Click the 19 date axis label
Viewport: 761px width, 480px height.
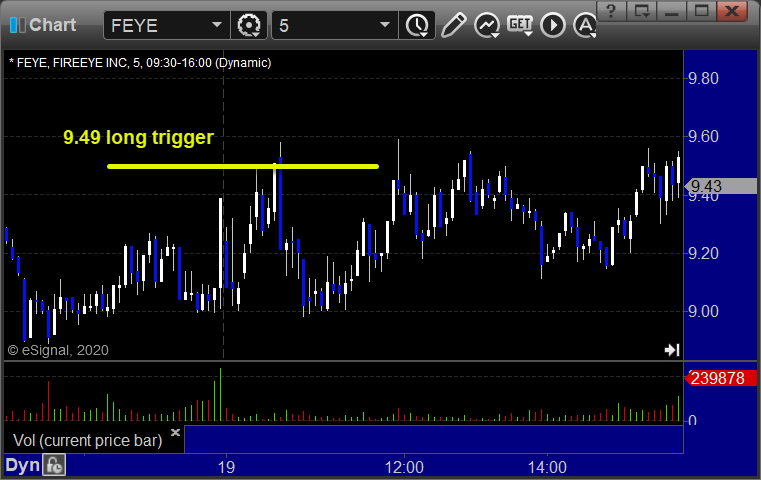point(226,467)
